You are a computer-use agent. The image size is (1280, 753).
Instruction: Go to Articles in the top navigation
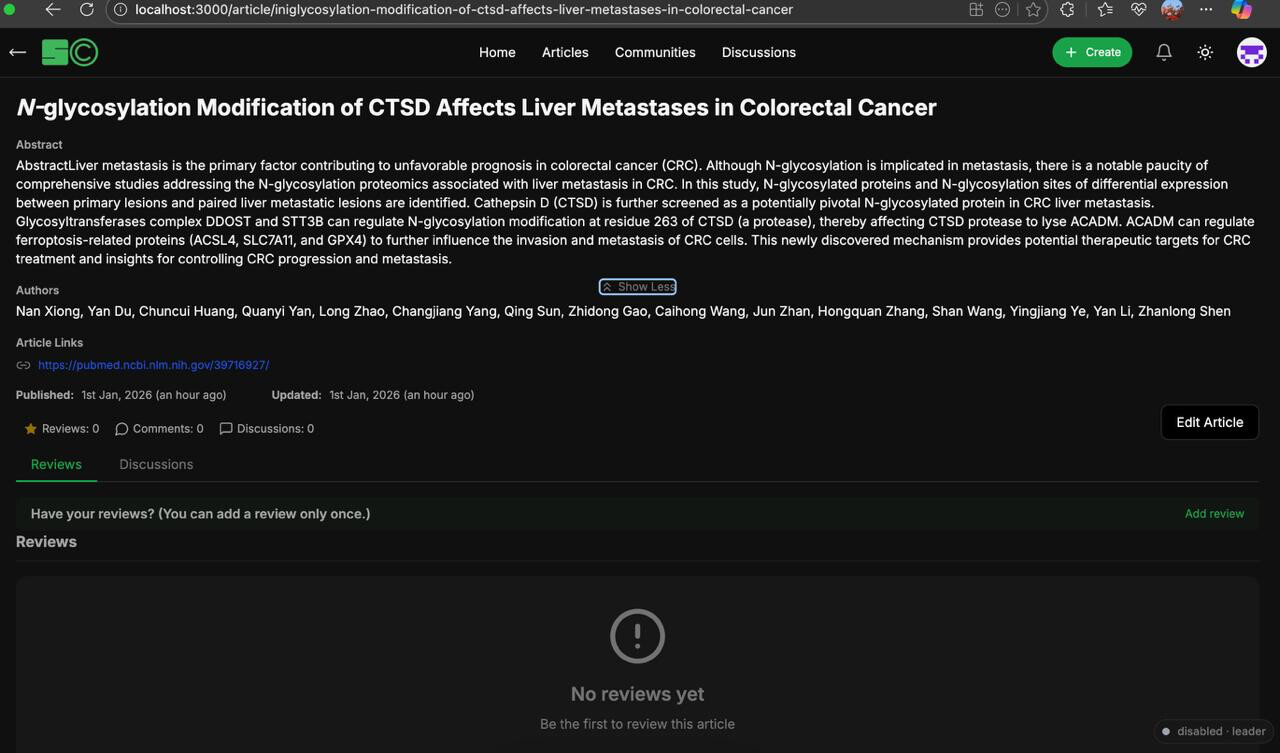(565, 52)
